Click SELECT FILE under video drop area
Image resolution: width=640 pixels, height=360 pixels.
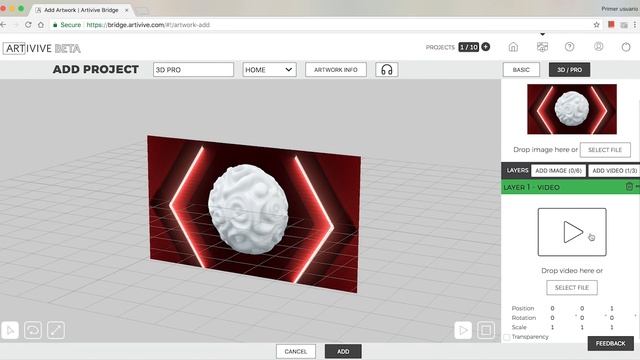(x=572, y=287)
